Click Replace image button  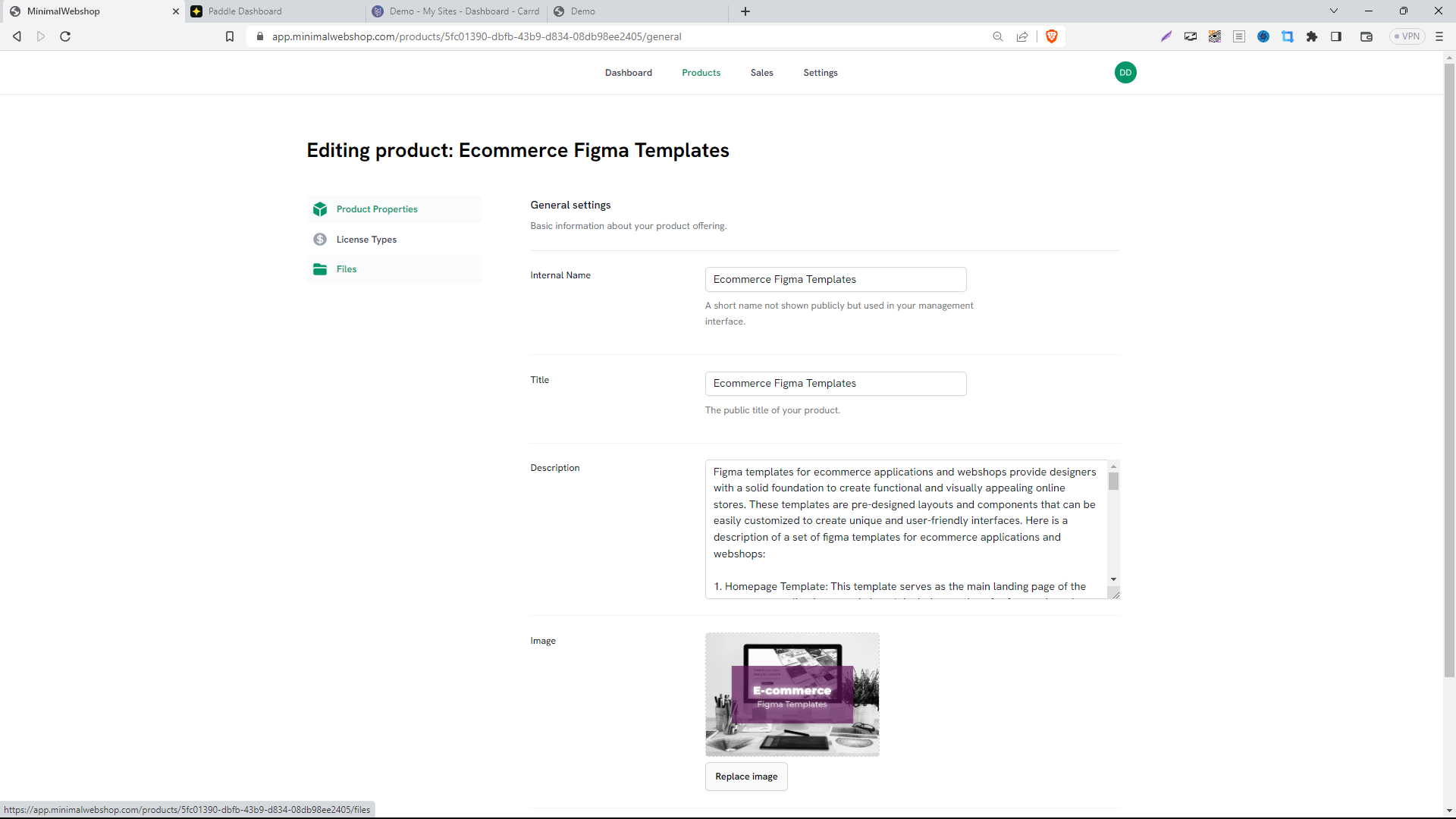[x=746, y=776]
